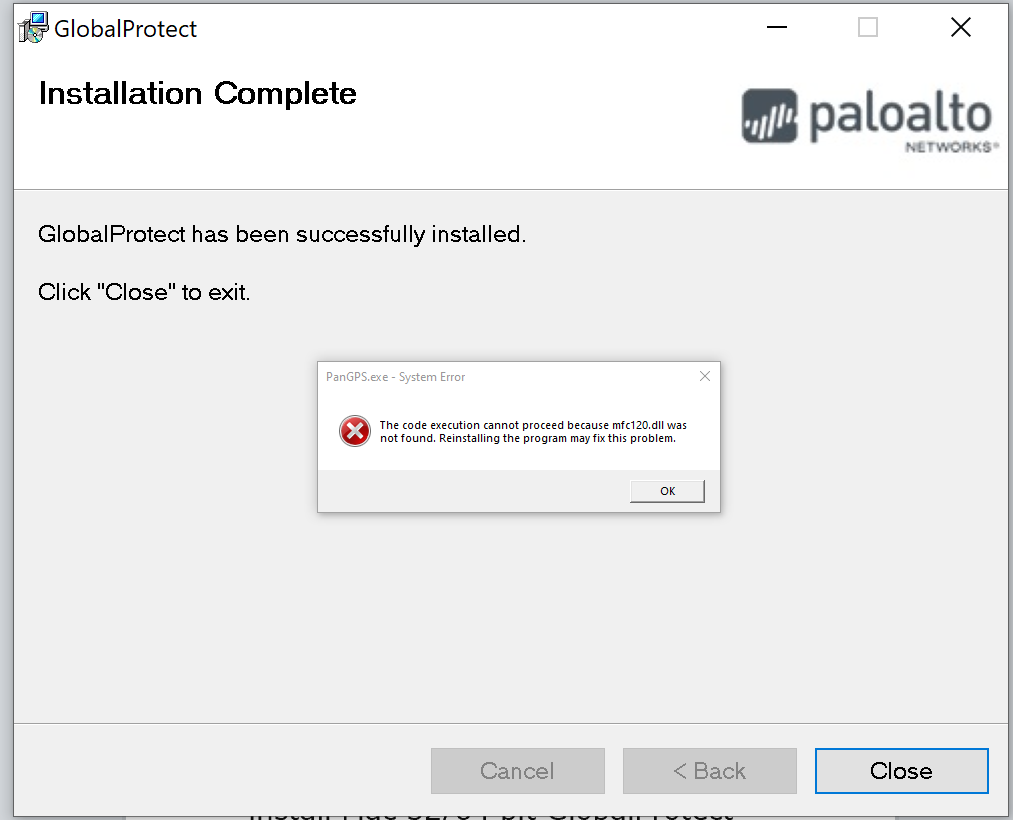Minimize the GlobalProtect installer window
Viewport: 1013px width, 820px height.
pos(777,27)
